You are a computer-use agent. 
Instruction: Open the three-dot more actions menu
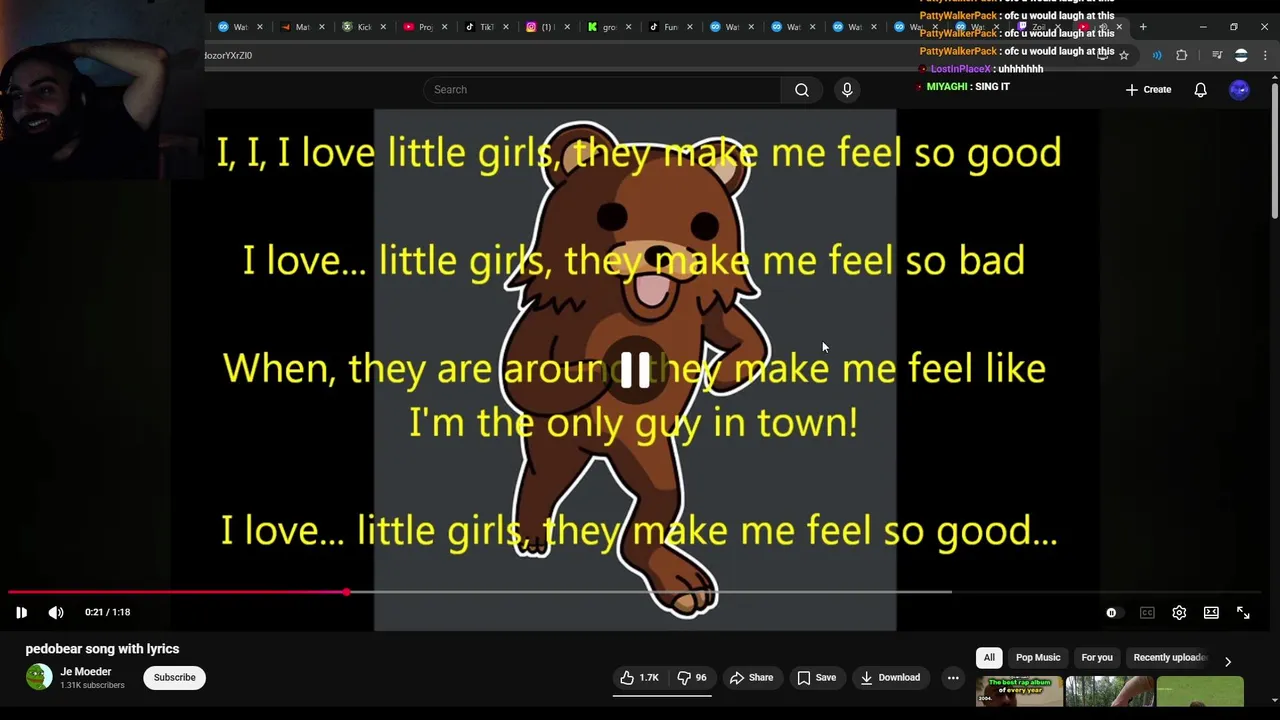[953, 678]
